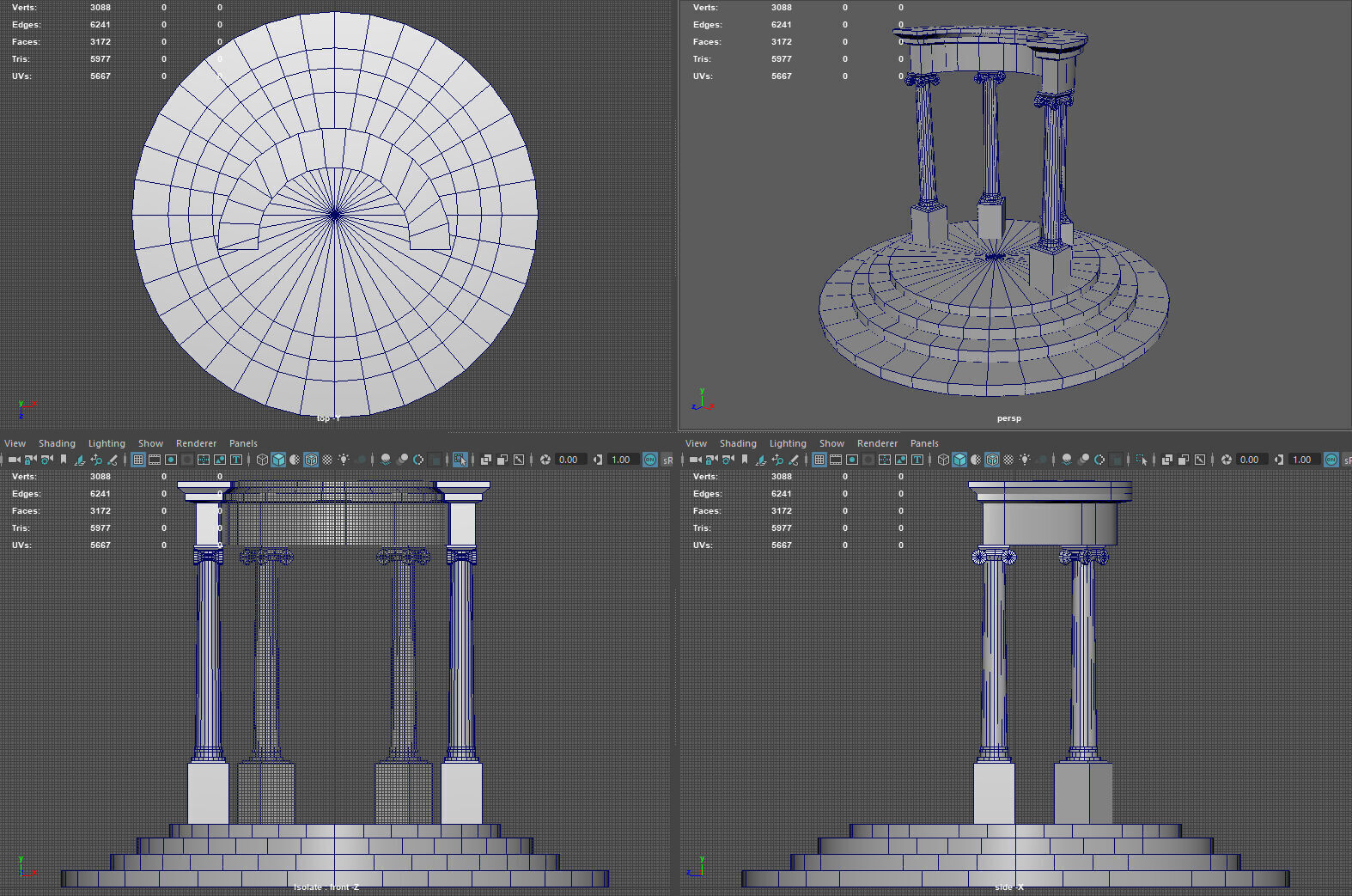Click Use All Lights icon in side panel toolbar
This screenshot has height=896, width=1352.
tap(1025, 460)
